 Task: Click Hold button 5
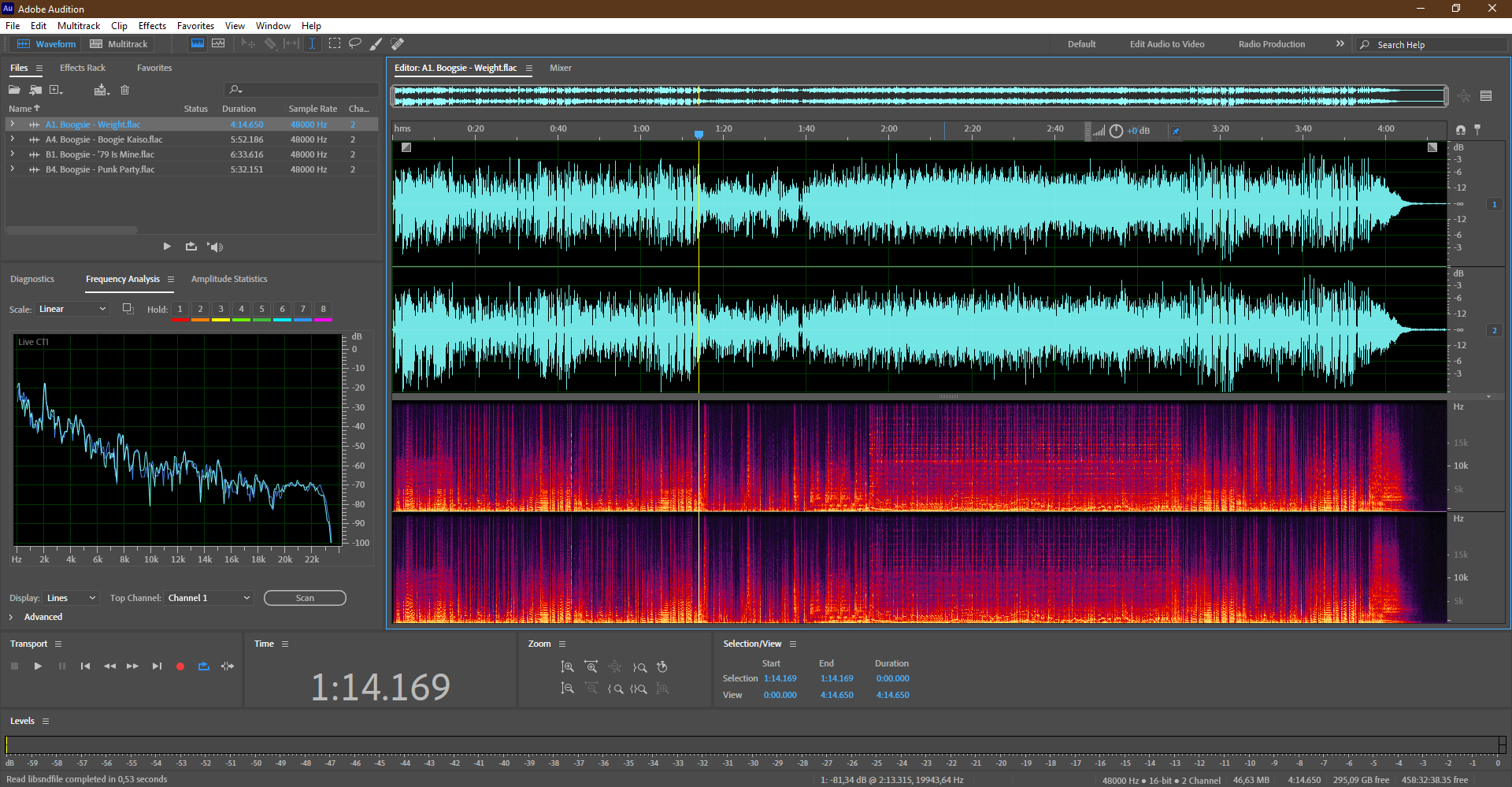pos(262,310)
